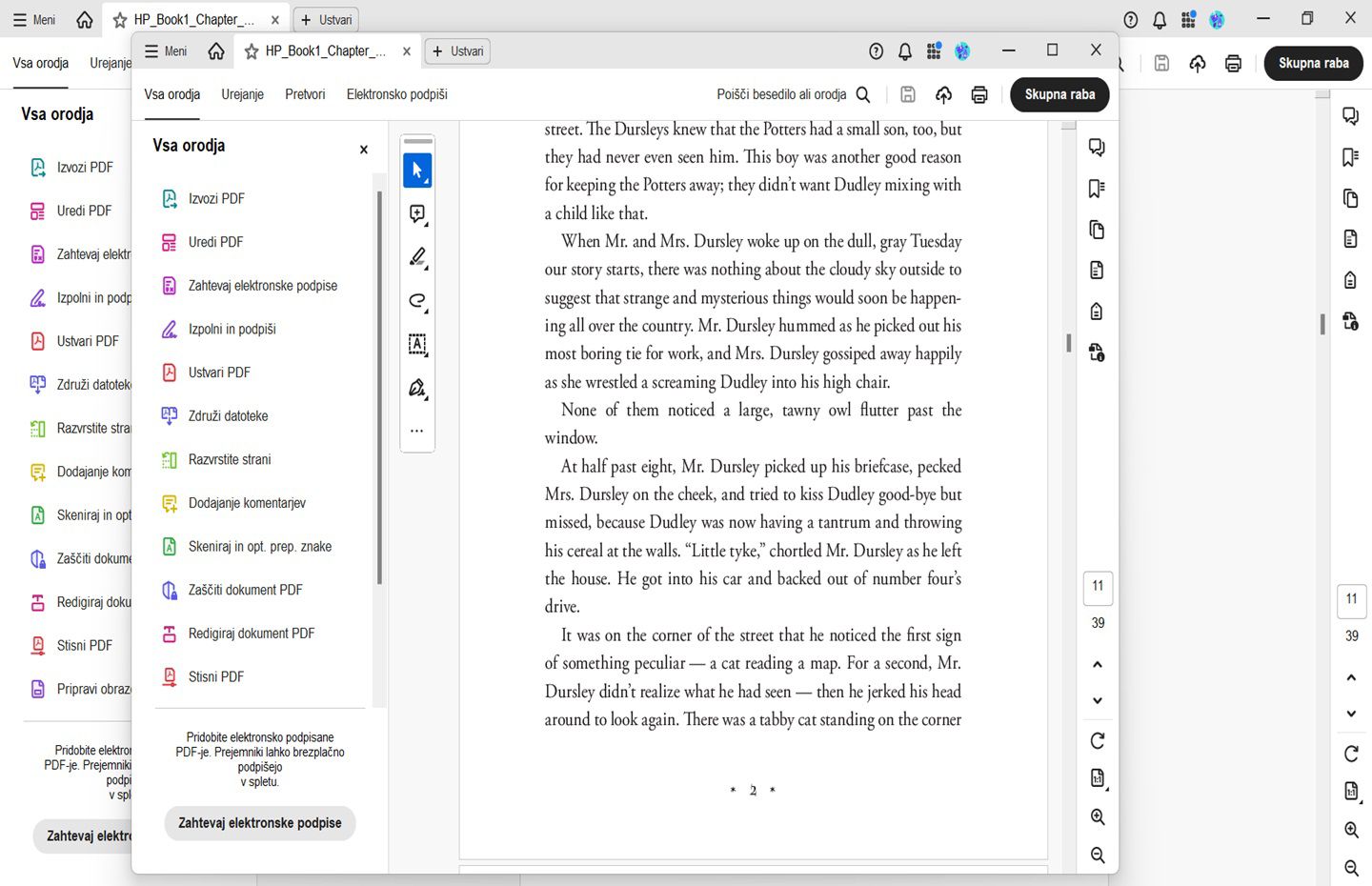This screenshot has width=1372, height=886.
Task: Open Meni menu in back window
Action: [x=34, y=20]
